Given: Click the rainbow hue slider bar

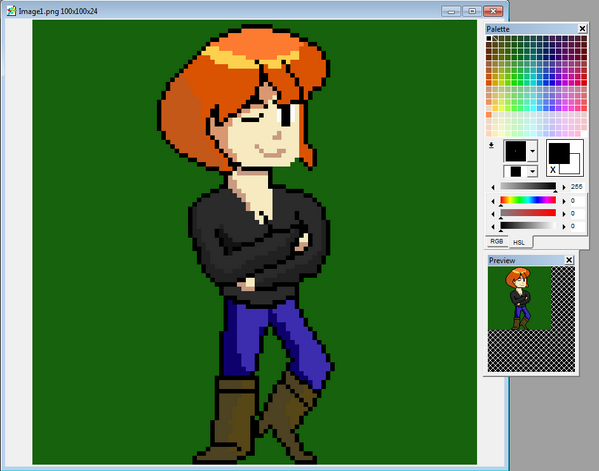Looking at the screenshot, I should click(x=528, y=200).
